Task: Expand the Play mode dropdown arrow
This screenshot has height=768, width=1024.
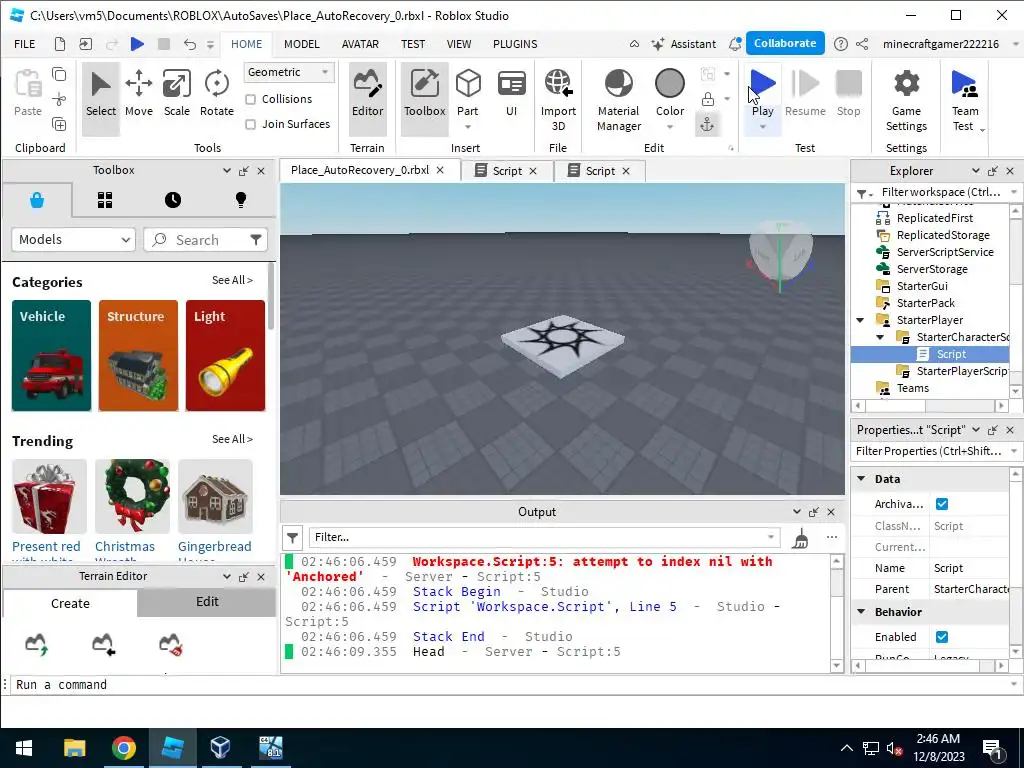Action: 763,127
